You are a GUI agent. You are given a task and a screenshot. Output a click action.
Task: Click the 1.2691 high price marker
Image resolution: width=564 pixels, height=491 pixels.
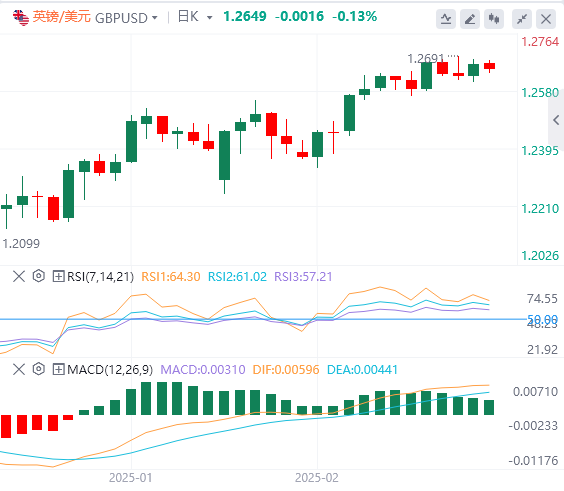pos(426,58)
